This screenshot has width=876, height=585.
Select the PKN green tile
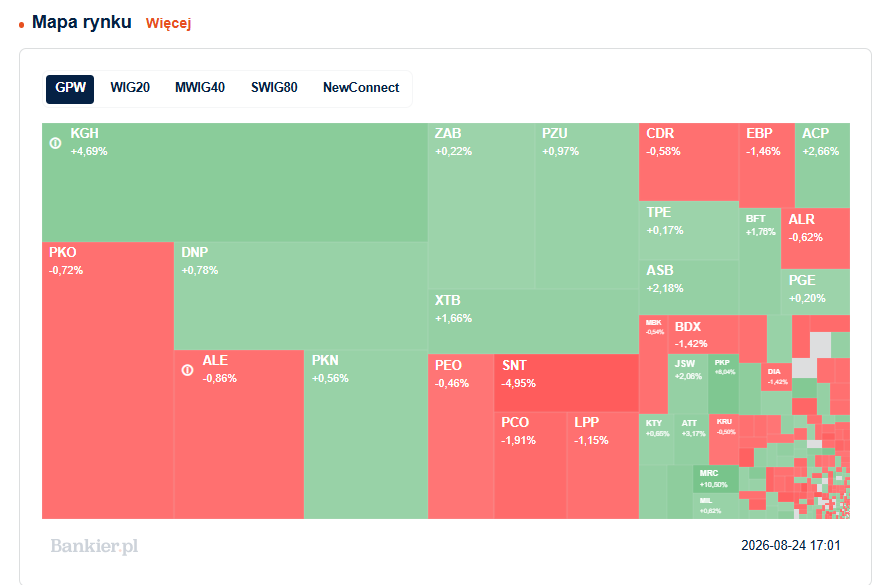click(366, 434)
